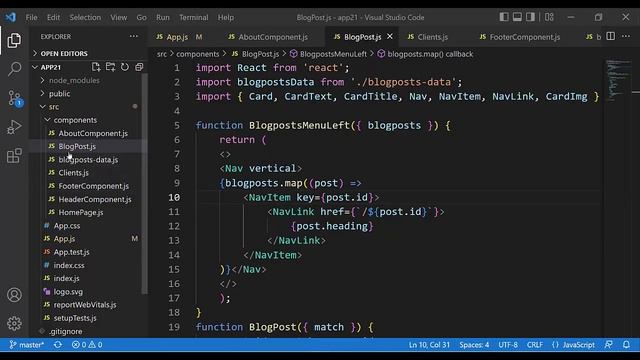This screenshot has width=640, height=360.
Task: Open the Explorer view in activity bar
Action: [x=14, y=40]
